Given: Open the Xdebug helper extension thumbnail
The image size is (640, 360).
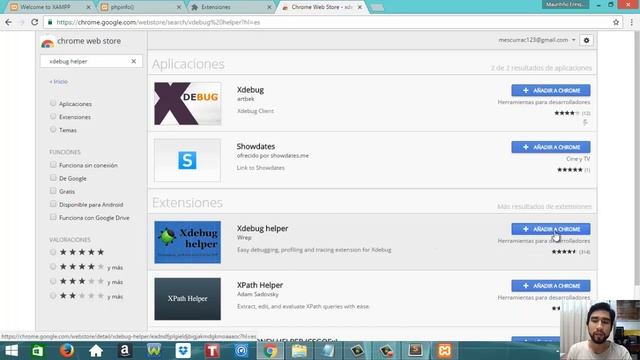Looking at the screenshot, I should 187,242.
